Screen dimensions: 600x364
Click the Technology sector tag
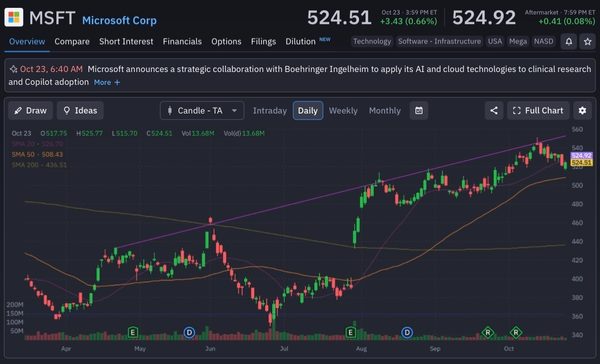pyautogui.click(x=372, y=41)
